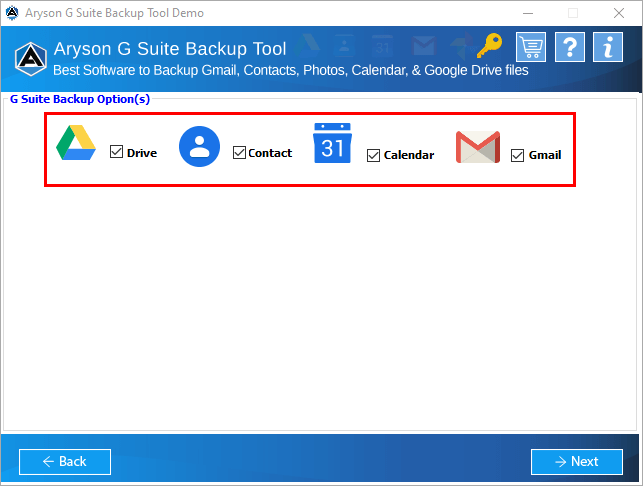Click the golden key activation icon

tap(489, 46)
